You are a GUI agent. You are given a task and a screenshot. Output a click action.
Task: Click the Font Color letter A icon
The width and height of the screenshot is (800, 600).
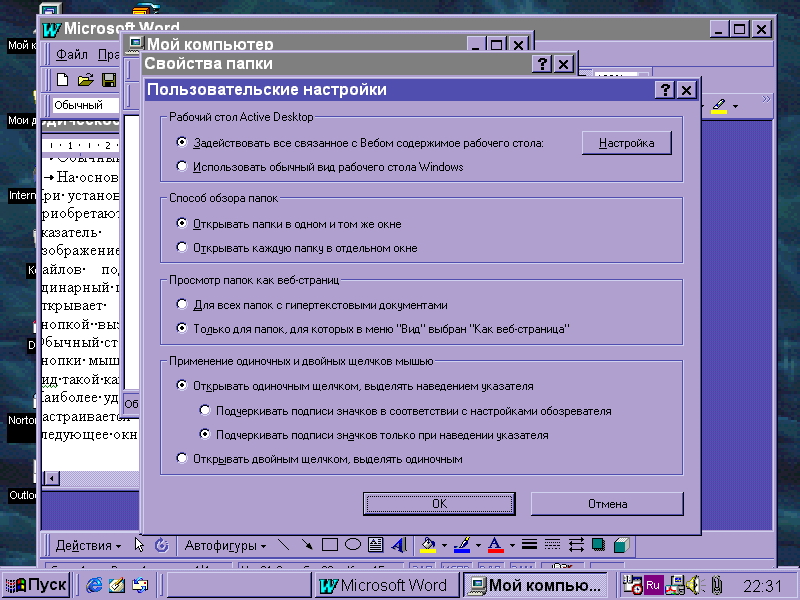495,545
